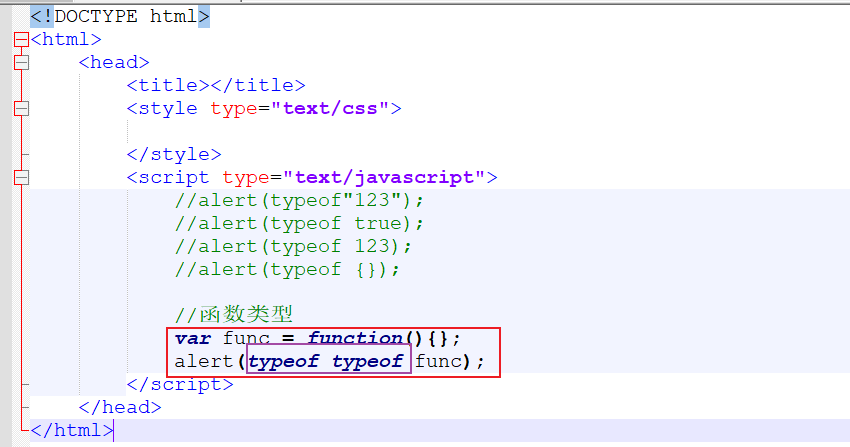850x447 pixels.
Task: Click the closing head tag
Action: tap(120, 407)
